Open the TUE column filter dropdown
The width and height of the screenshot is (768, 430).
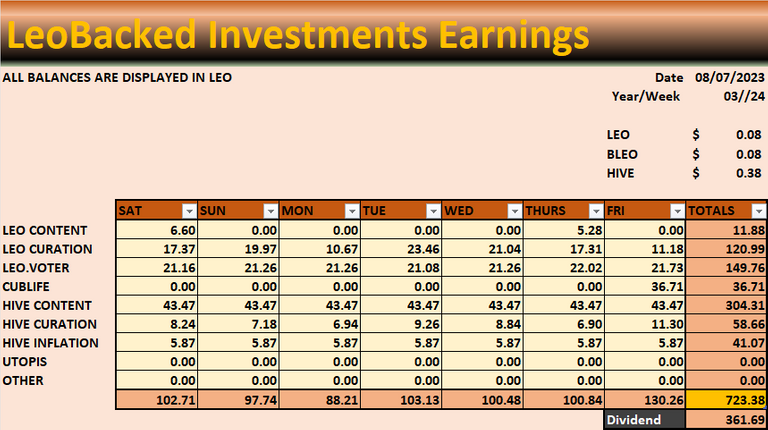coord(433,211)
